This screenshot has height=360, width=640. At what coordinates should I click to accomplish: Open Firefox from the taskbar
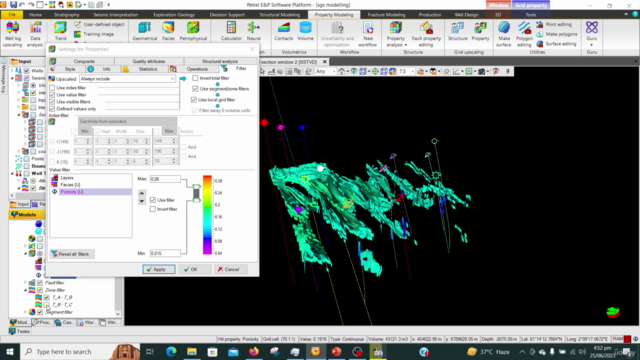254,351
